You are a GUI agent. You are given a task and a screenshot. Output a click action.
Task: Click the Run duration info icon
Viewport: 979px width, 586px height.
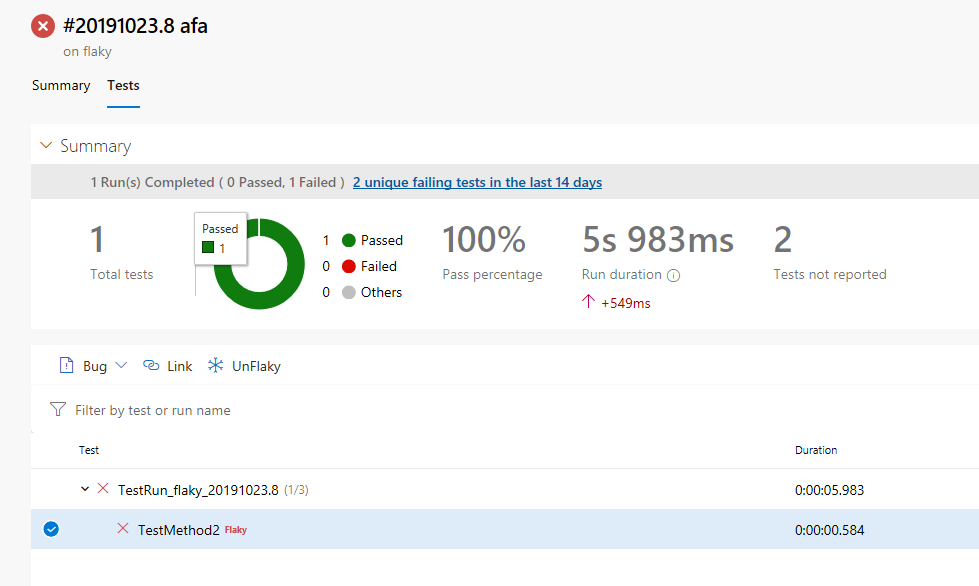pos(673,275)
